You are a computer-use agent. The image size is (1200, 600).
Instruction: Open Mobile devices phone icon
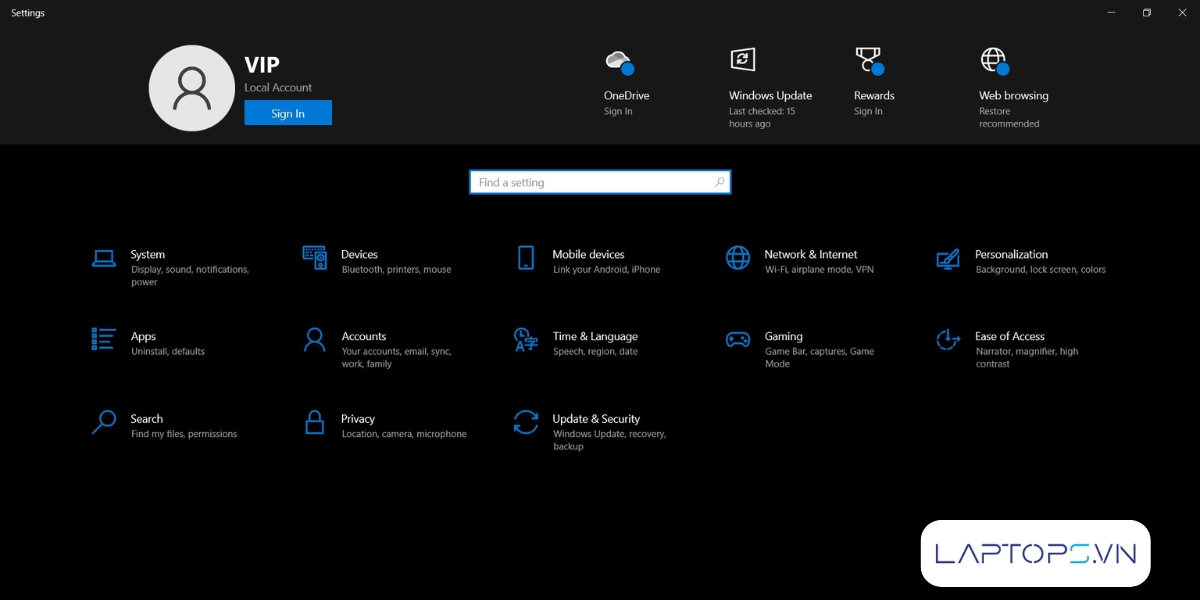(526, 258)
